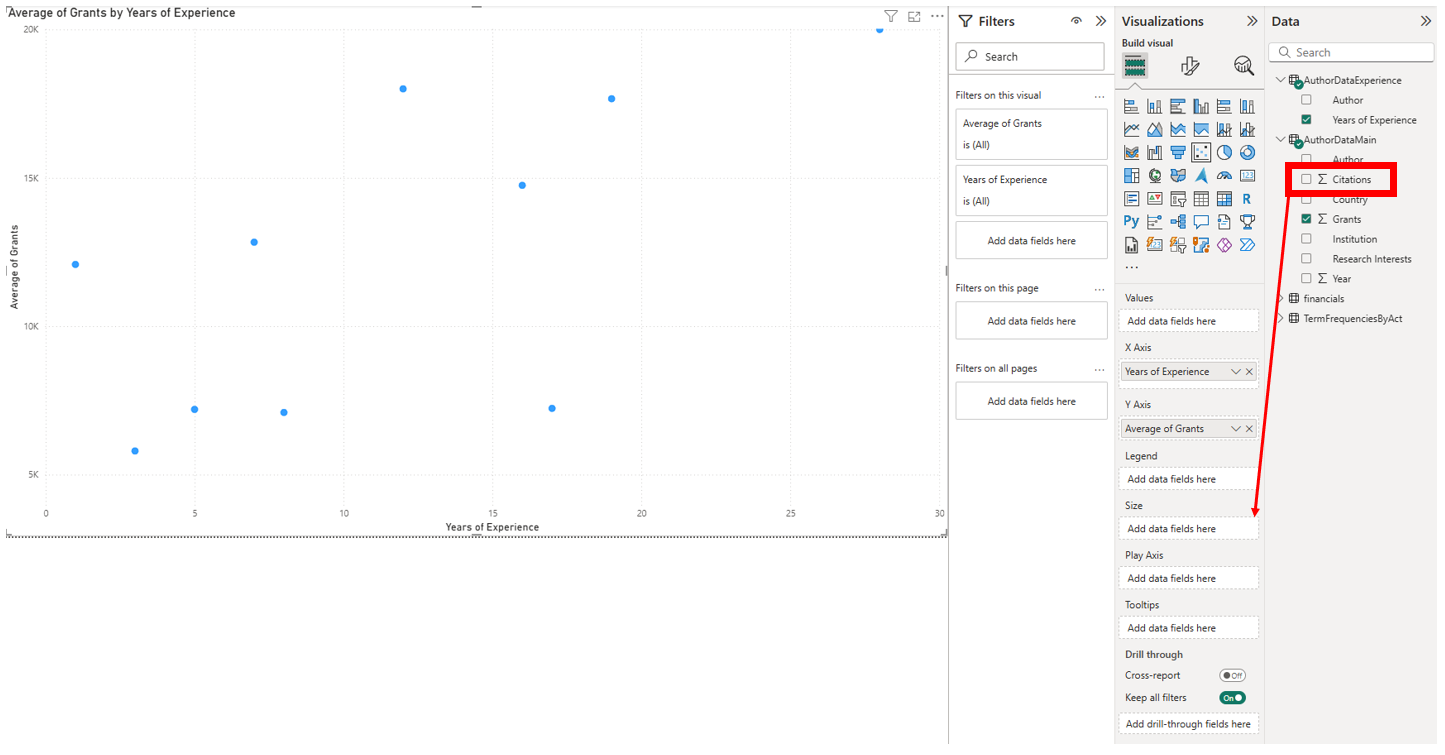The height and width of the screenshot is (755, 1445).
Task: Open the Build visual tab icon
Action: coord(1134,67)
